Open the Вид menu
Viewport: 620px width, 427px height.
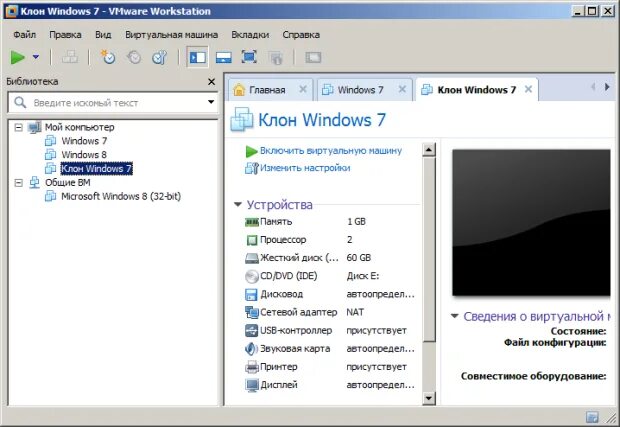[103, 35]
